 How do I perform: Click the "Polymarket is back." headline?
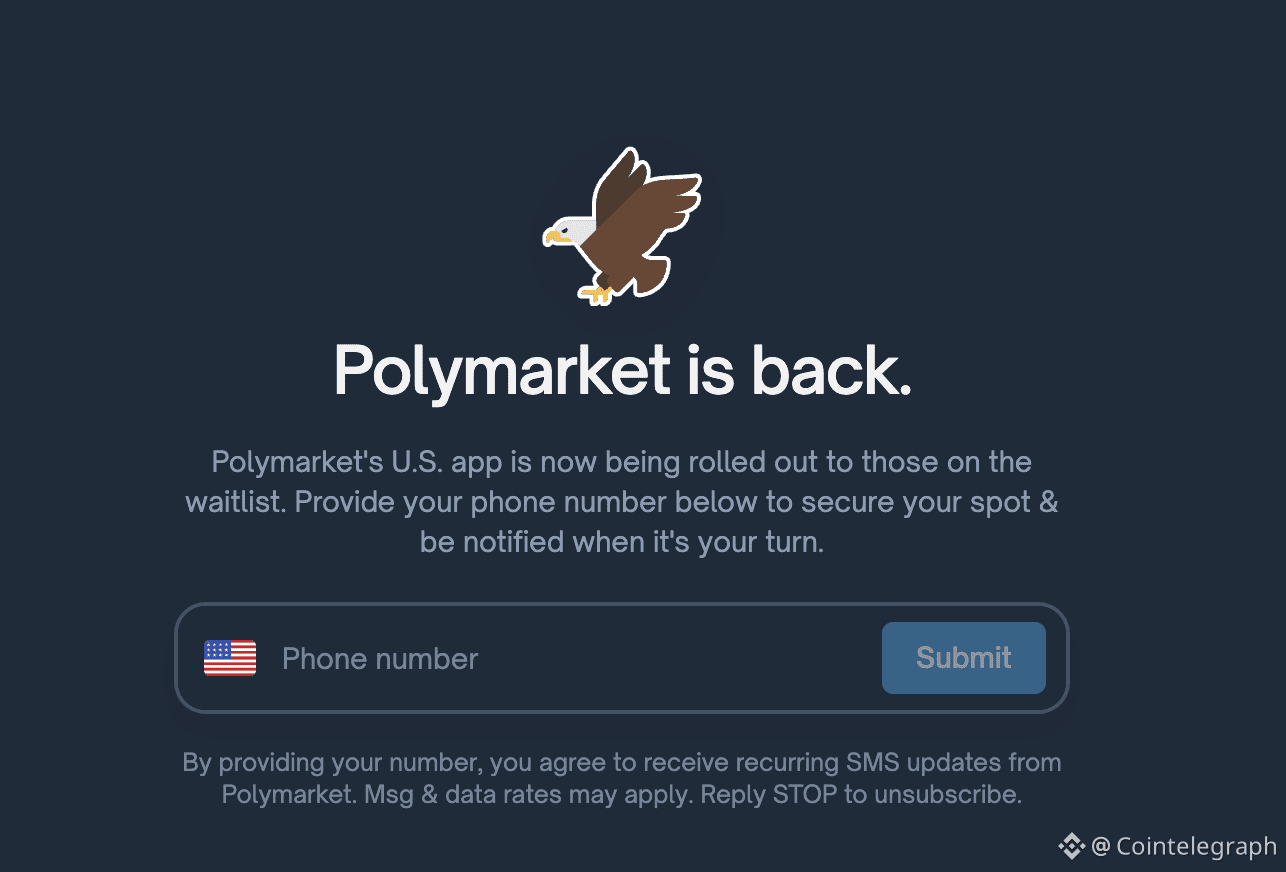pos(623,371)
